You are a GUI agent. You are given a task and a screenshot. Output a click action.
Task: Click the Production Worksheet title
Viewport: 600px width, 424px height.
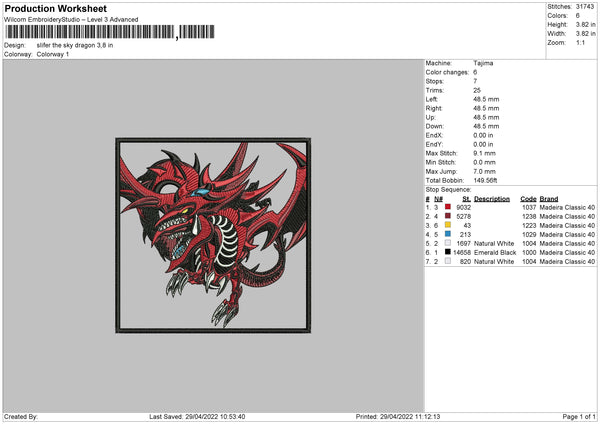click(x=55, y=8)
